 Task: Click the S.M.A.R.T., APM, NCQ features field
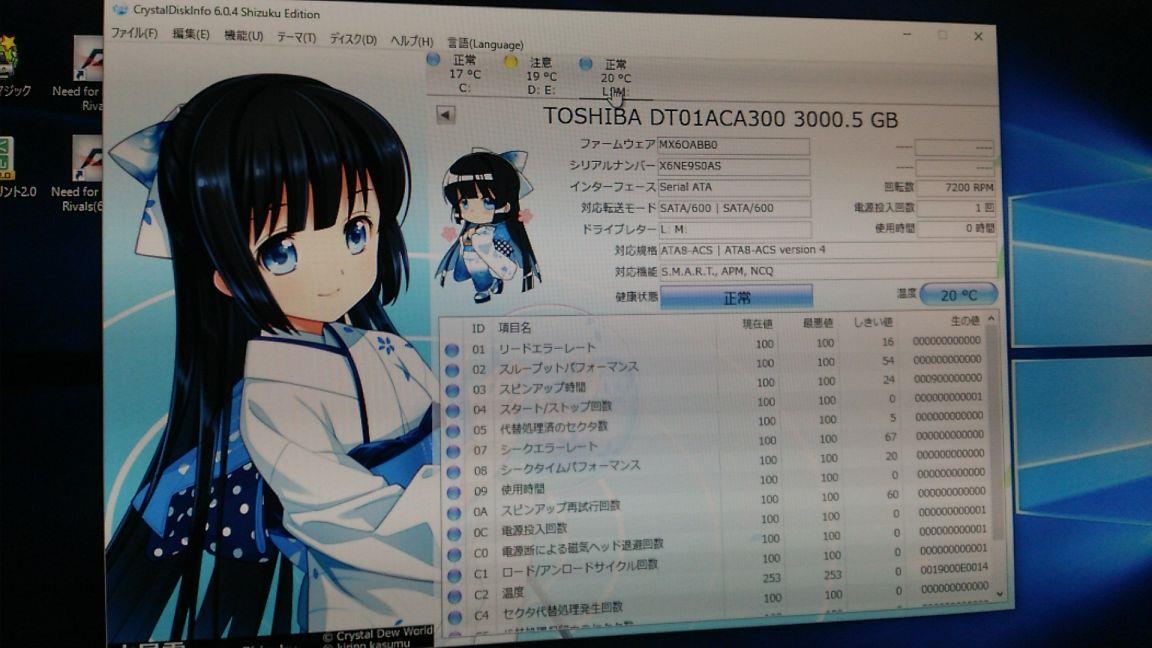[x=827, y=272]
